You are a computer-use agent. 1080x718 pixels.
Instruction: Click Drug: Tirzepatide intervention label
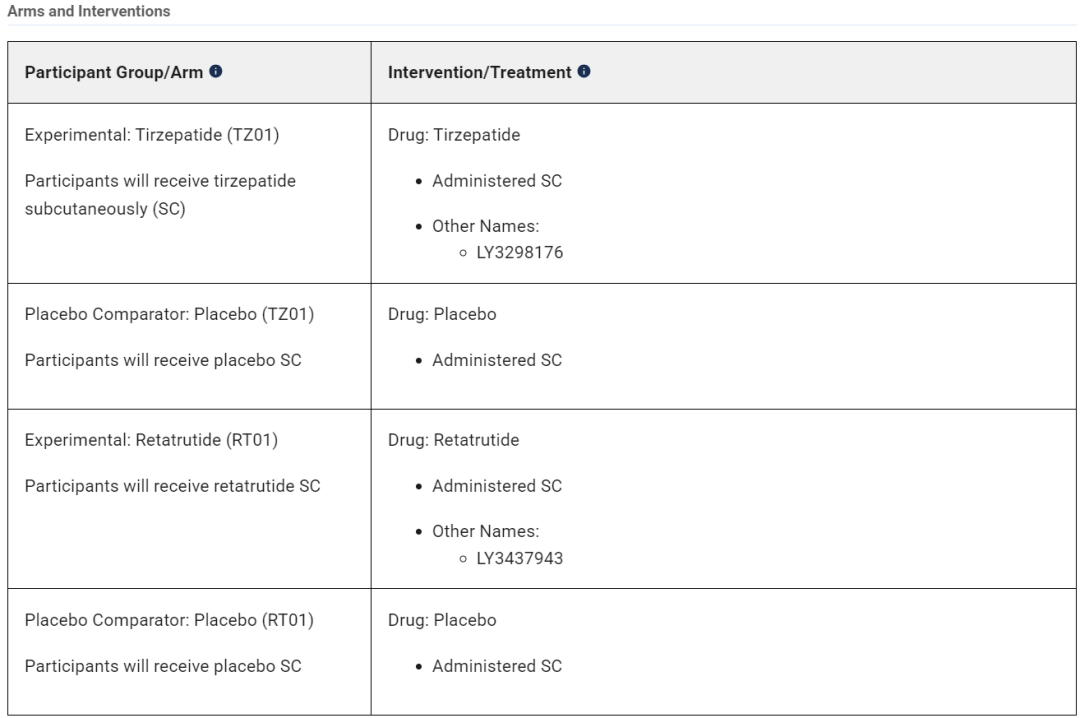tap(454, 134)
